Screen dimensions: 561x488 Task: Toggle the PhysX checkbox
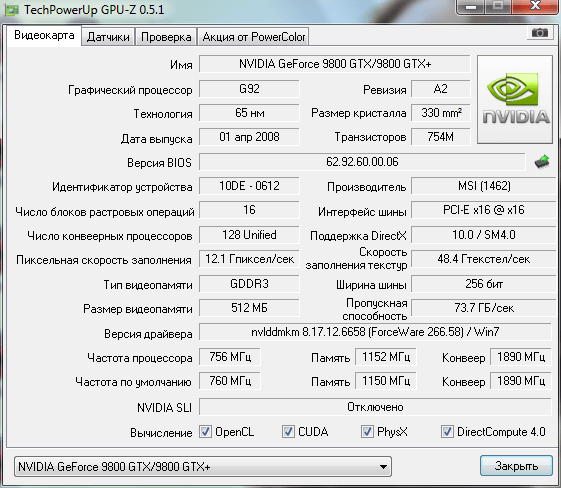coord(367,431)
